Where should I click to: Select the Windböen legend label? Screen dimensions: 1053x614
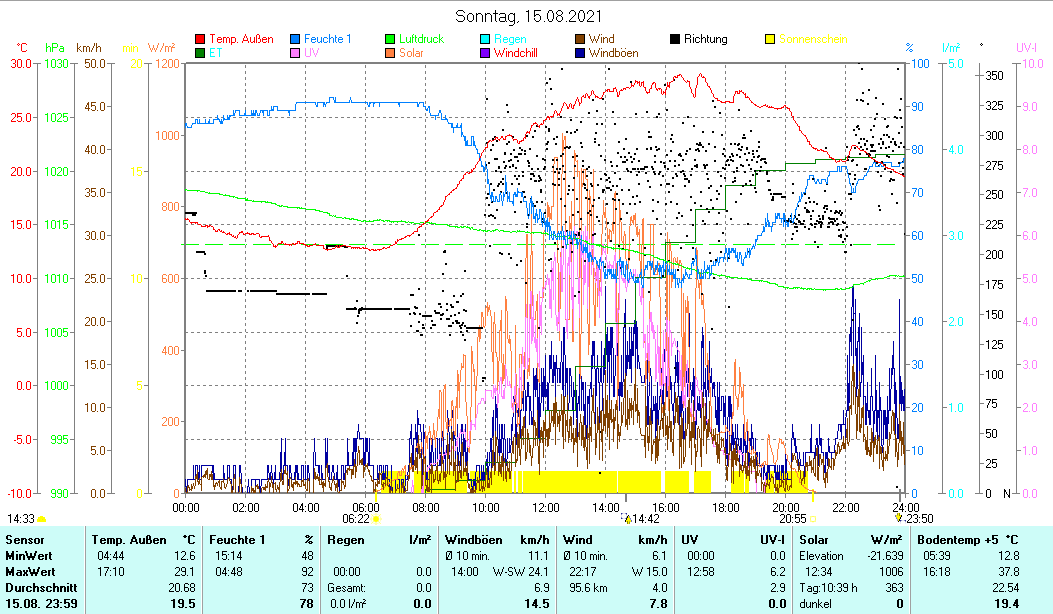pos(613,54)
